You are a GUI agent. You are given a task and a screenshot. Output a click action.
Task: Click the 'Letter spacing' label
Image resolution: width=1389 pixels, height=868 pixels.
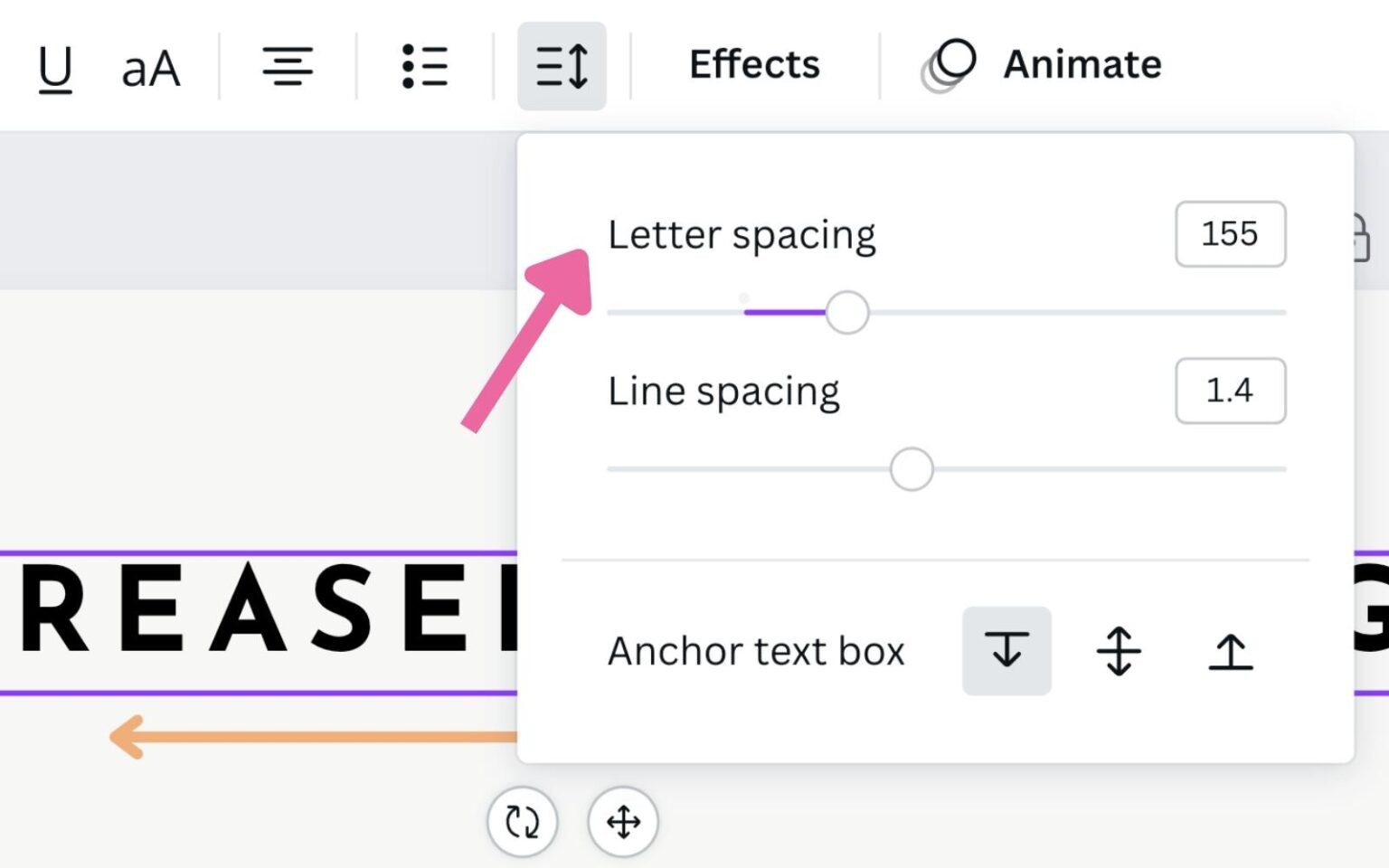pos(742,235)
